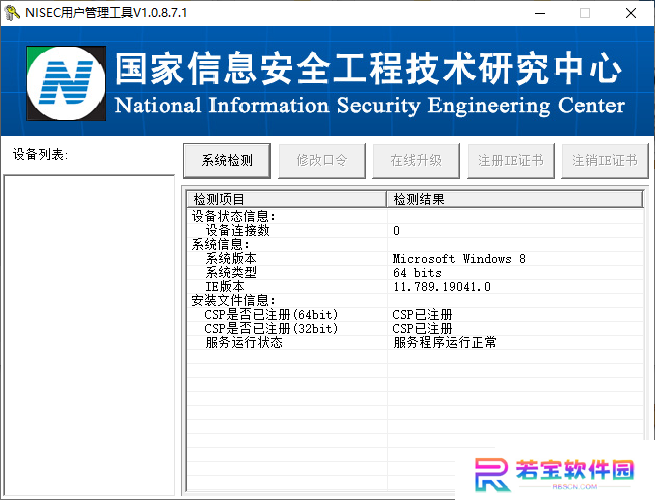Minimize the NISEC window

[x=540, y=13]
